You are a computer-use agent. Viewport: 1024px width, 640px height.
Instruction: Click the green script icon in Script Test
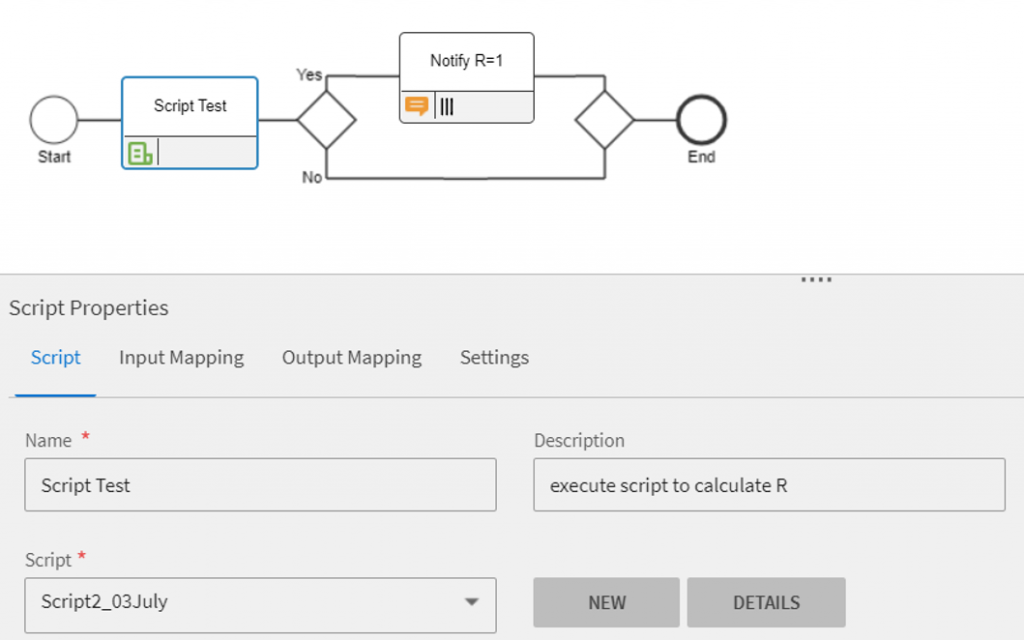pos(141,153)
